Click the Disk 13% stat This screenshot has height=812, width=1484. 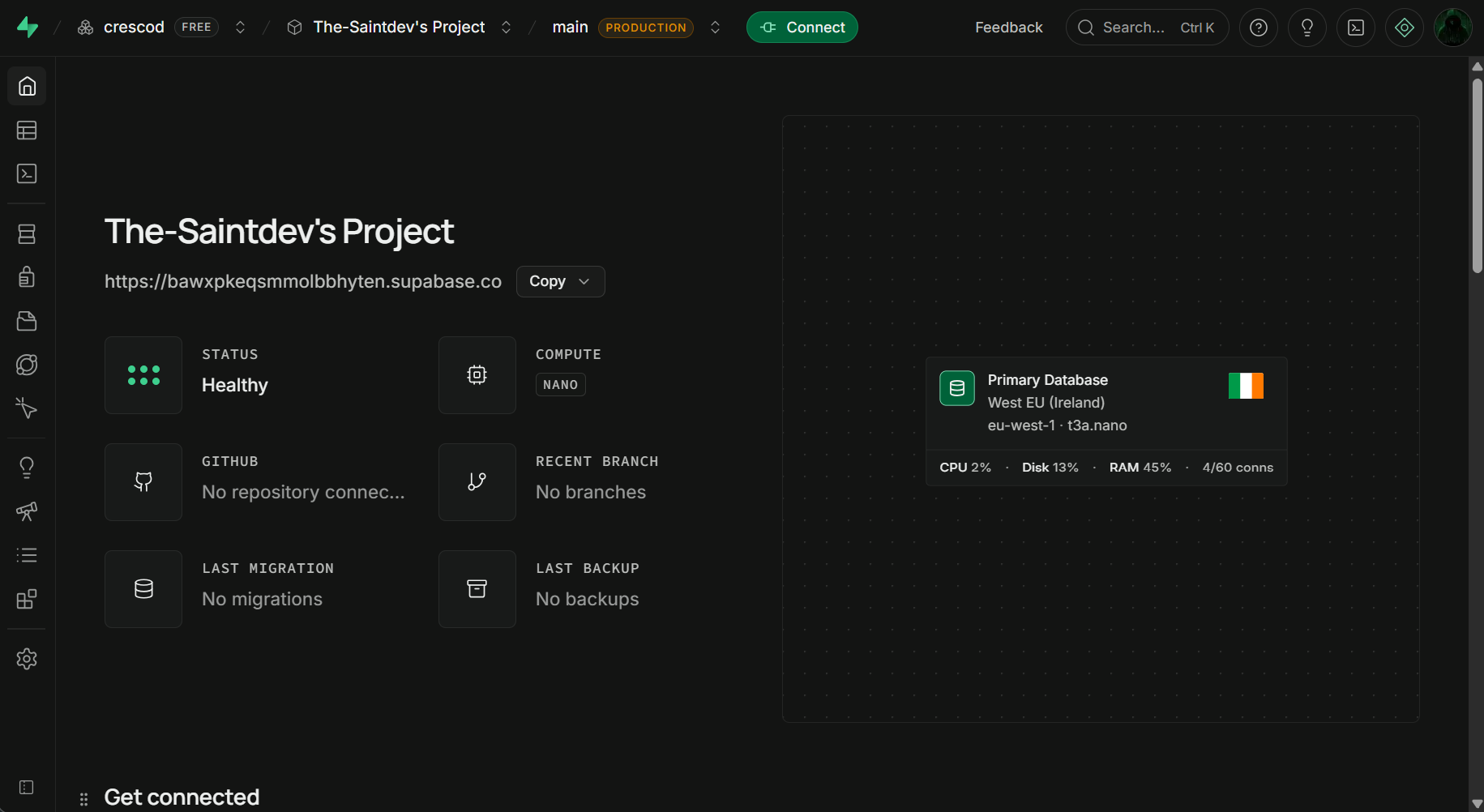[x=1050, y=468]
